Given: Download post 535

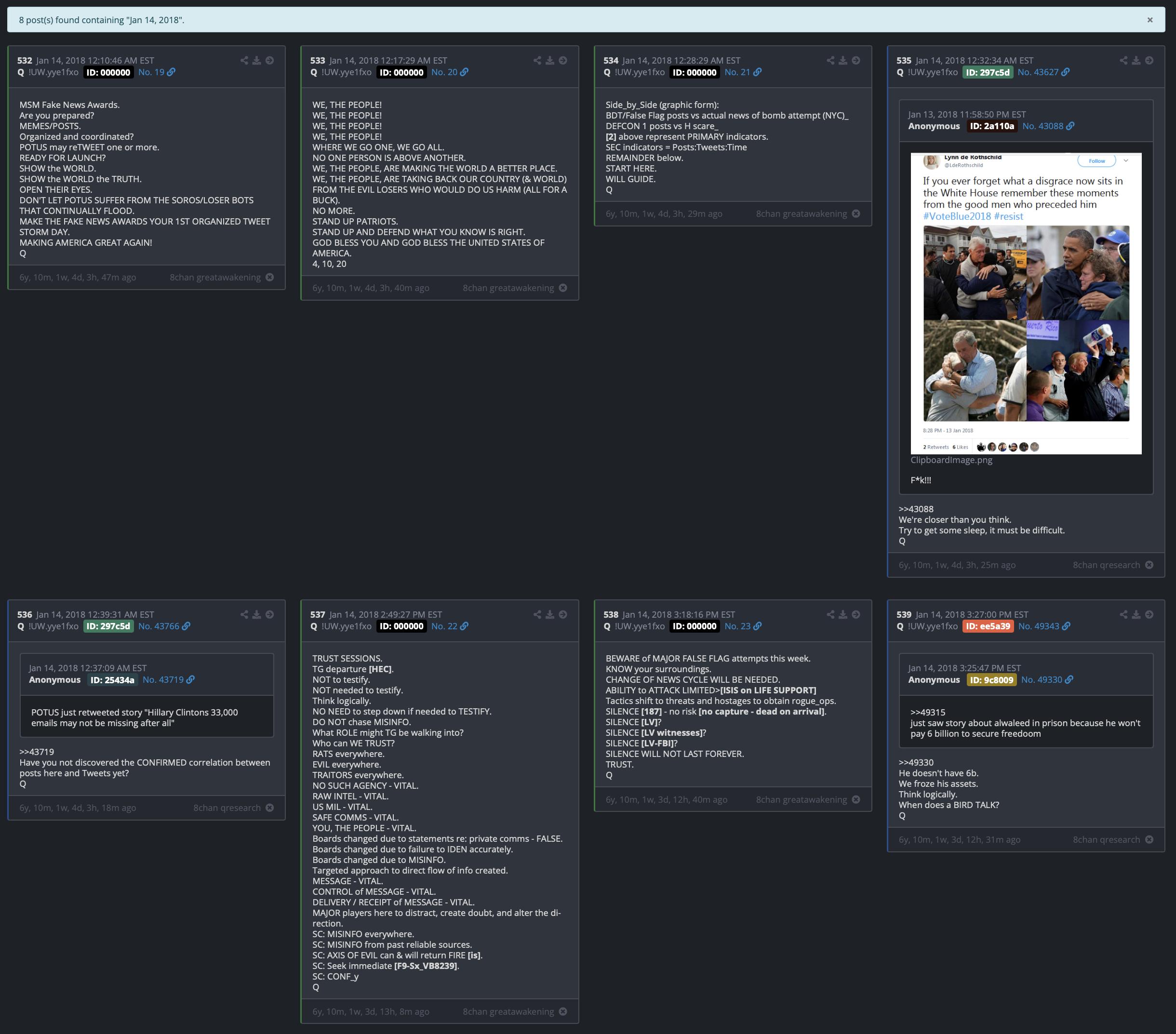Looking at the screenshot, I should pos(1136,60).
